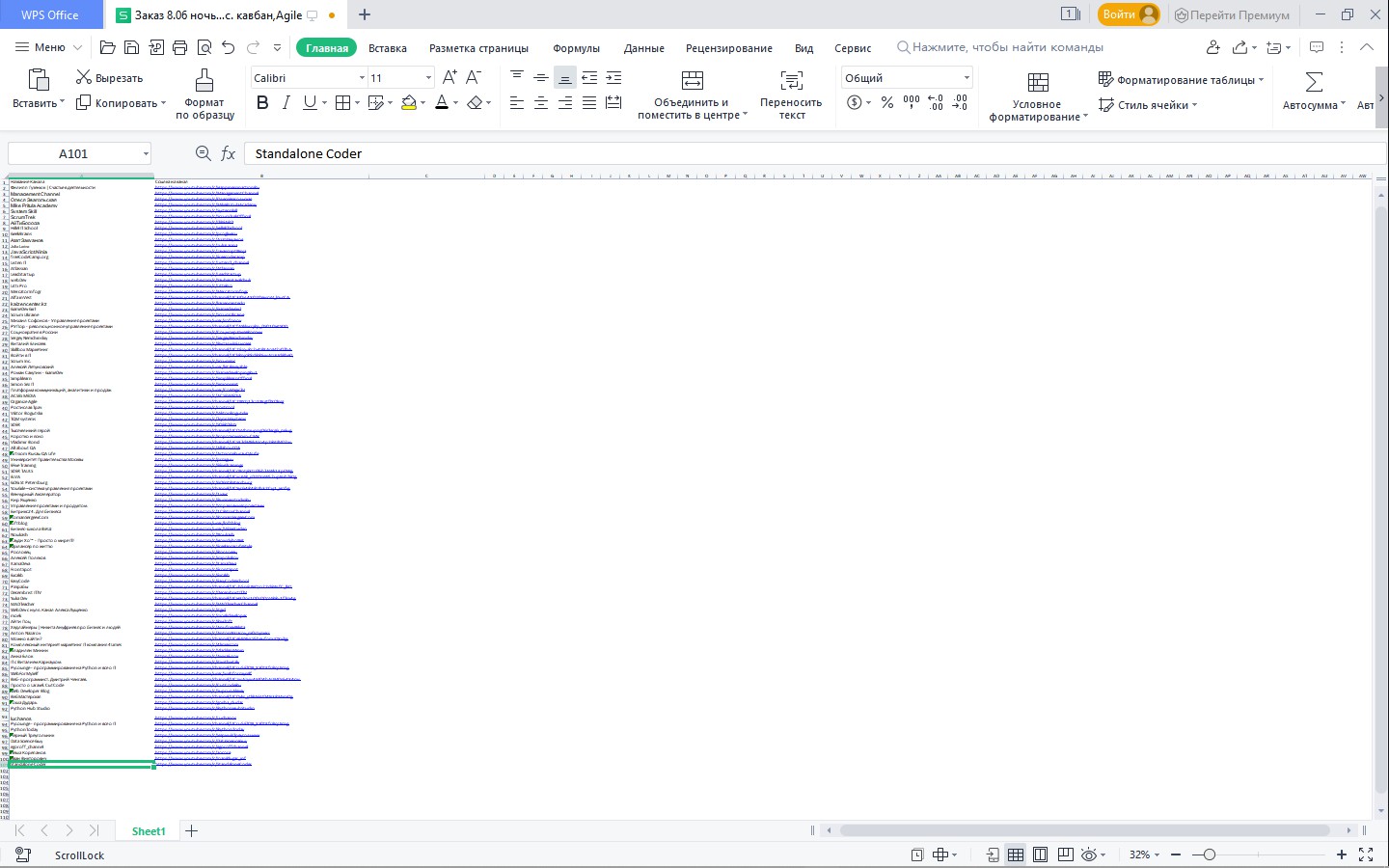Decrease decimal places

[x=960, y=103]
